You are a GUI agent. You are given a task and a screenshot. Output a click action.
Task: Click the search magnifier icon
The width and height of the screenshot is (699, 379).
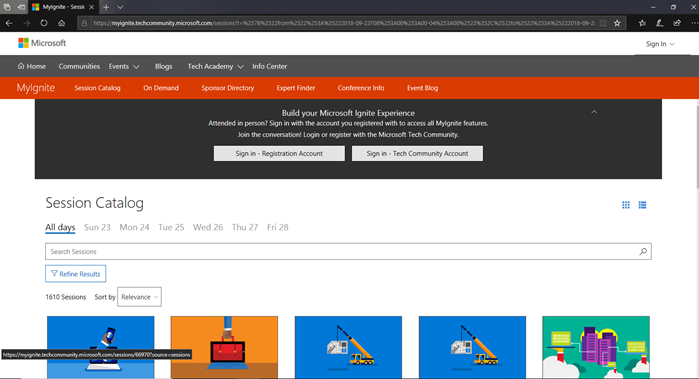[x=643, y=251]
